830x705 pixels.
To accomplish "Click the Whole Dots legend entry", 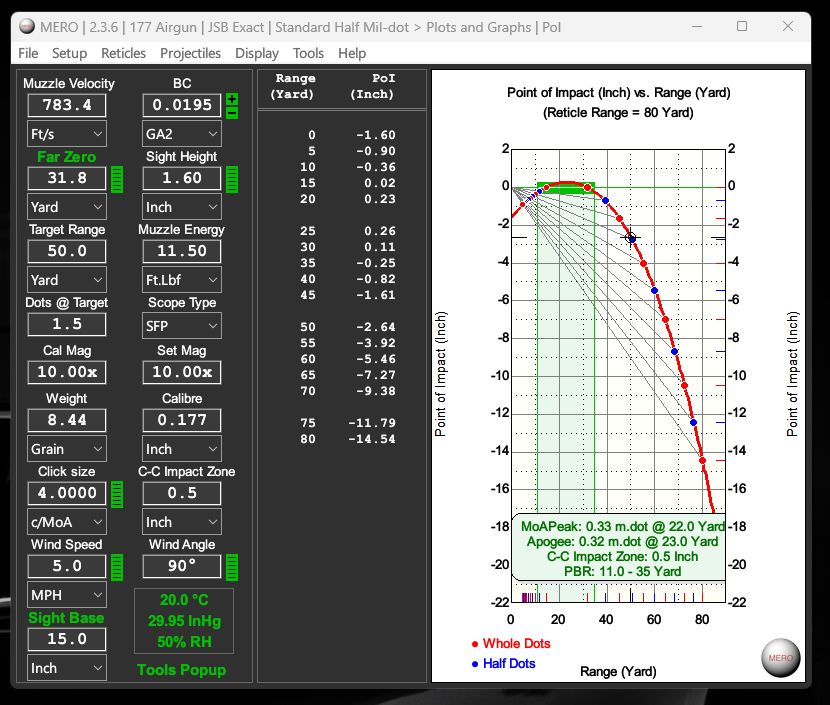I will click(511, 644).
